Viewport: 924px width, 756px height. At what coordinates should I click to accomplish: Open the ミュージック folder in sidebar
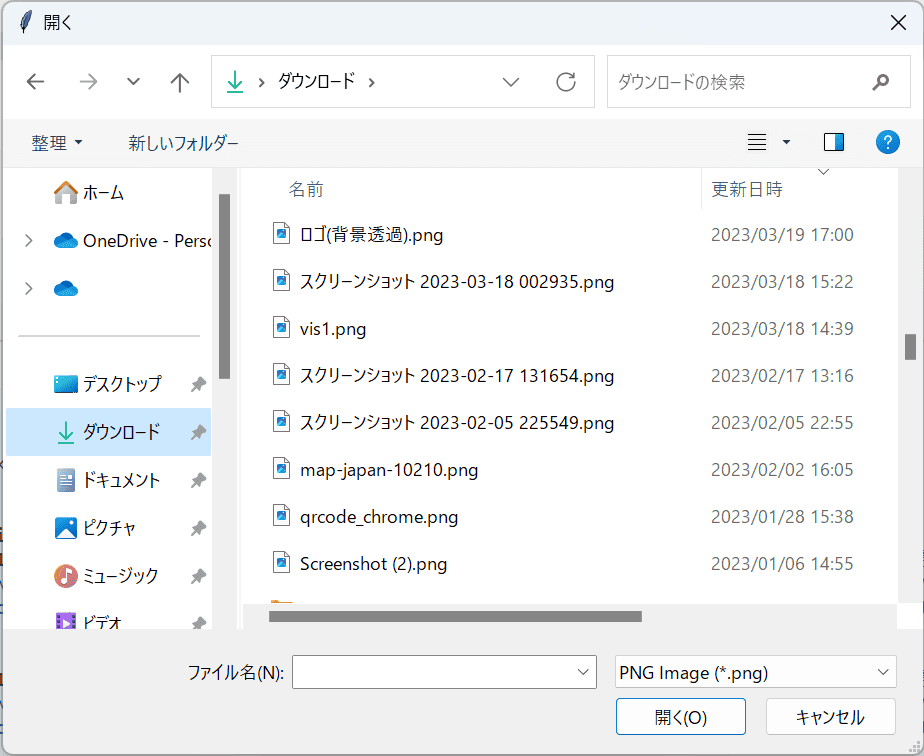tap(120, 576)
